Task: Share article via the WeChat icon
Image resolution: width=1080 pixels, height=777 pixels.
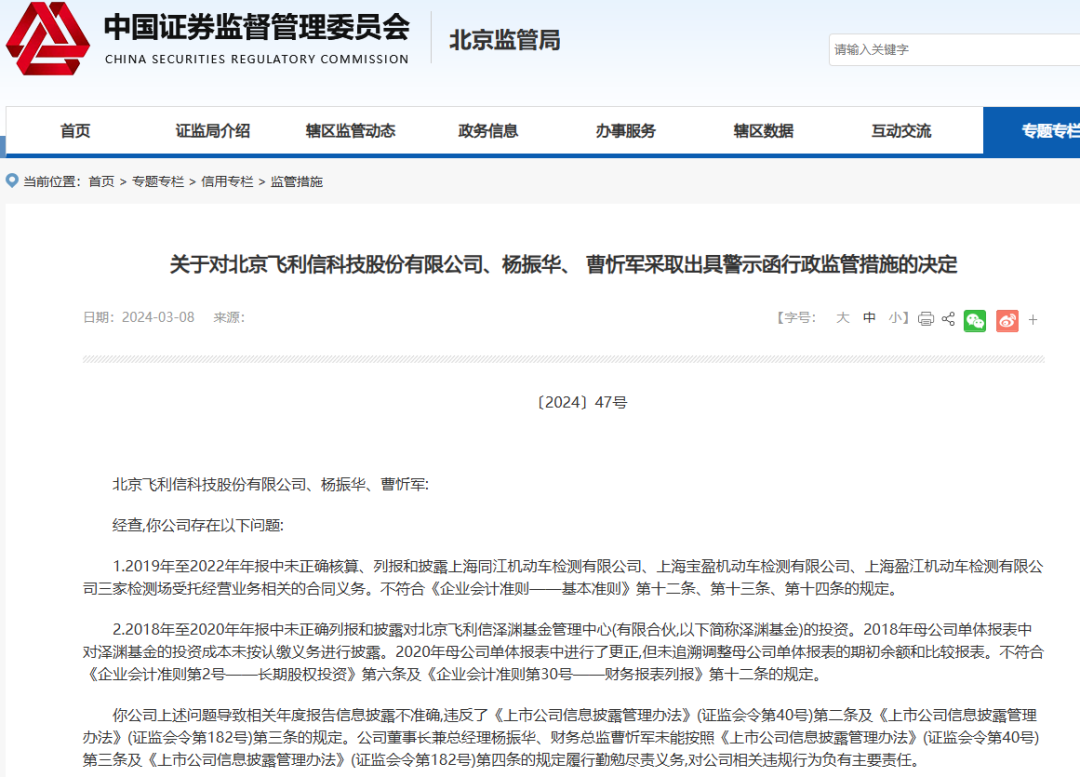Action: click(x=975, y=321)
